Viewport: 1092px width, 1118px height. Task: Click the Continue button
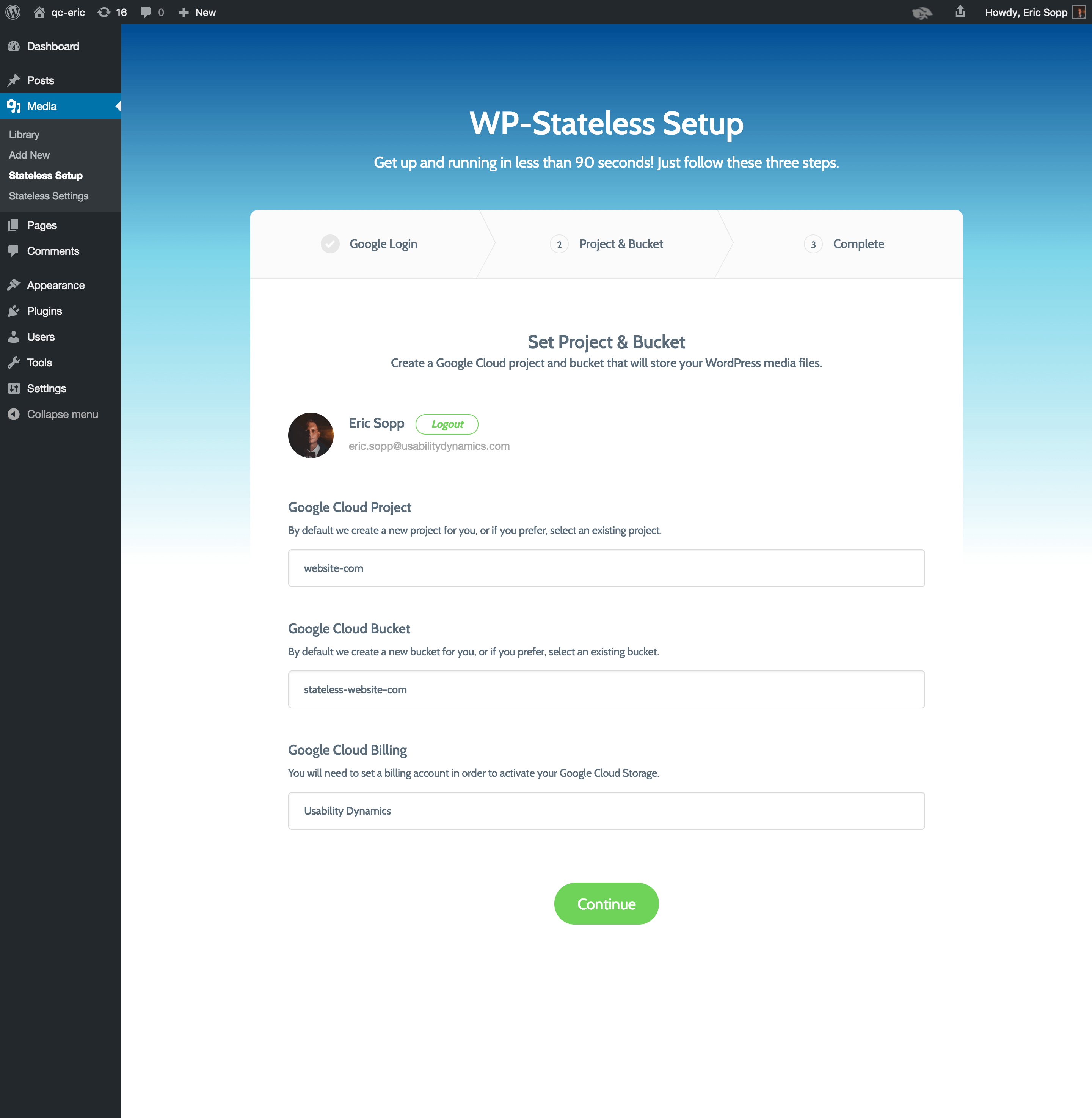click(607, 903)
